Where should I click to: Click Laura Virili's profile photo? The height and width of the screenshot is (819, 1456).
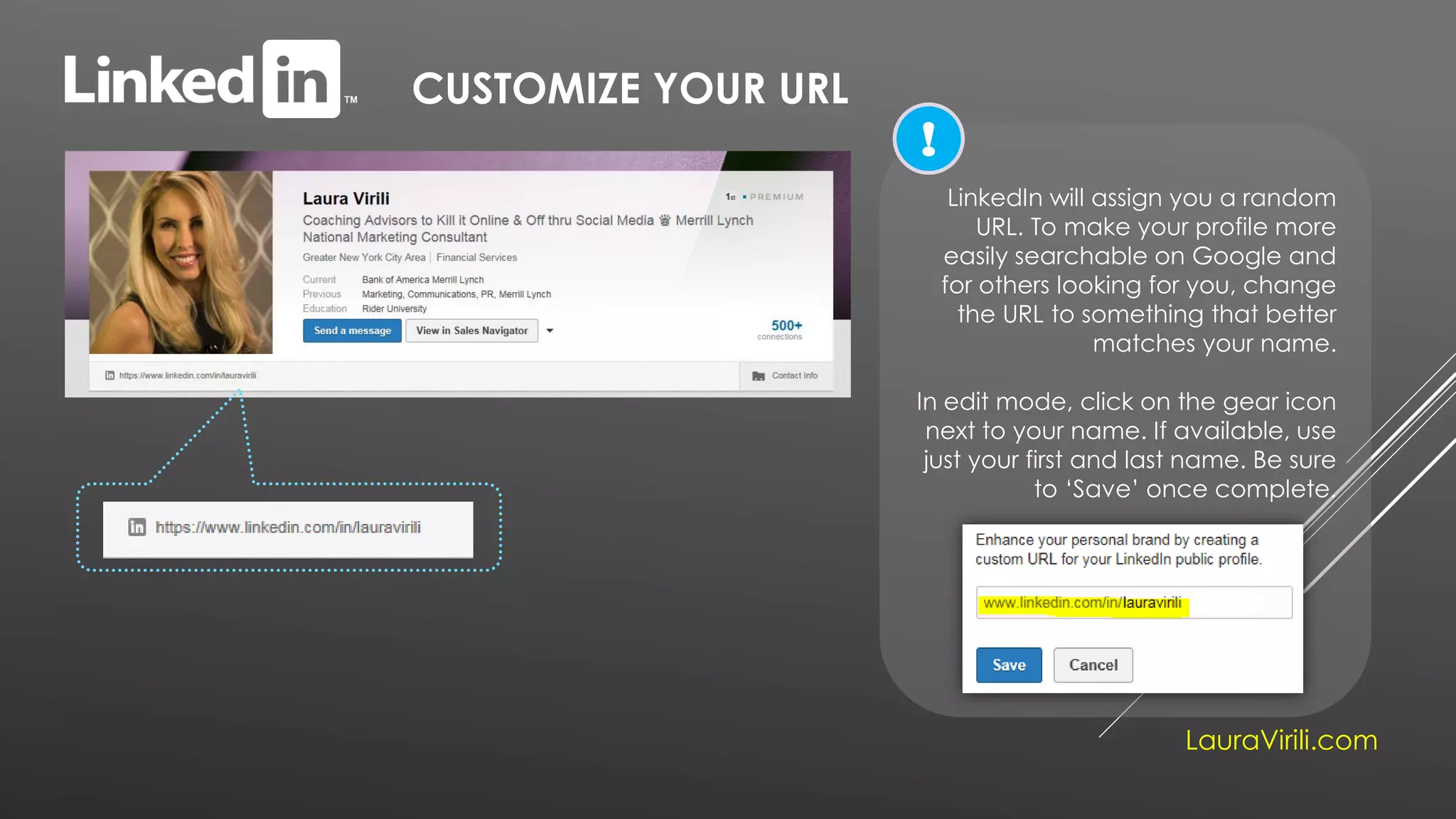[181, 262]
